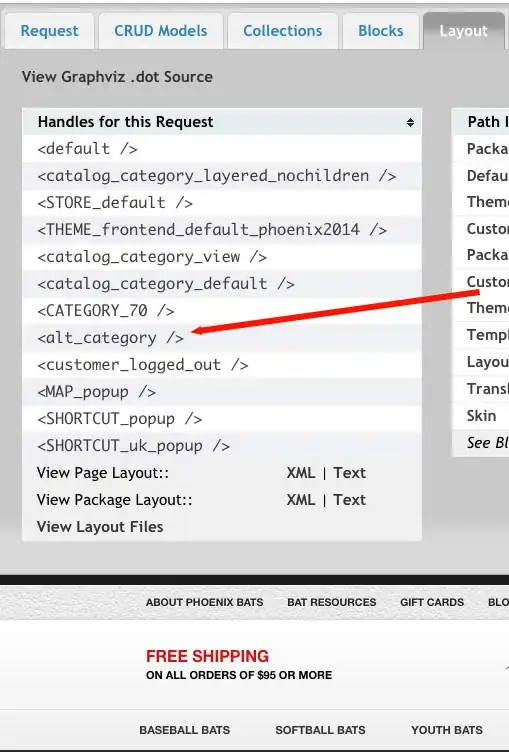Open Youth Bats category menu

coord(447,730)
